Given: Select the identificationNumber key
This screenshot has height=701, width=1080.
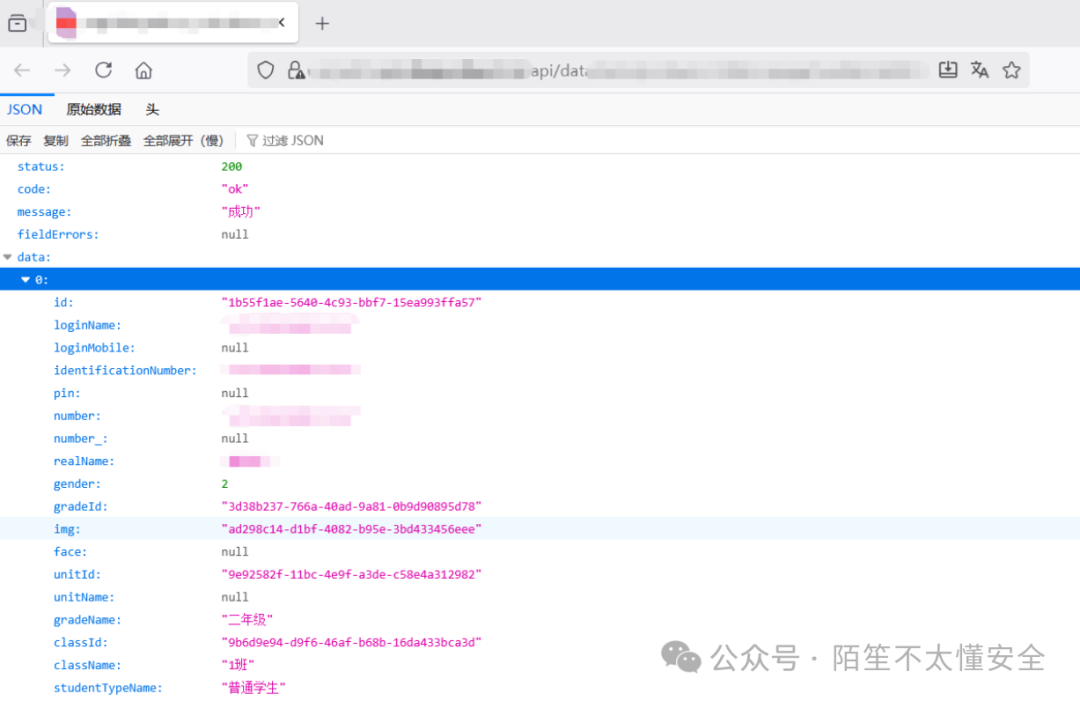Looking at the screenshot, I should [125, 370].
